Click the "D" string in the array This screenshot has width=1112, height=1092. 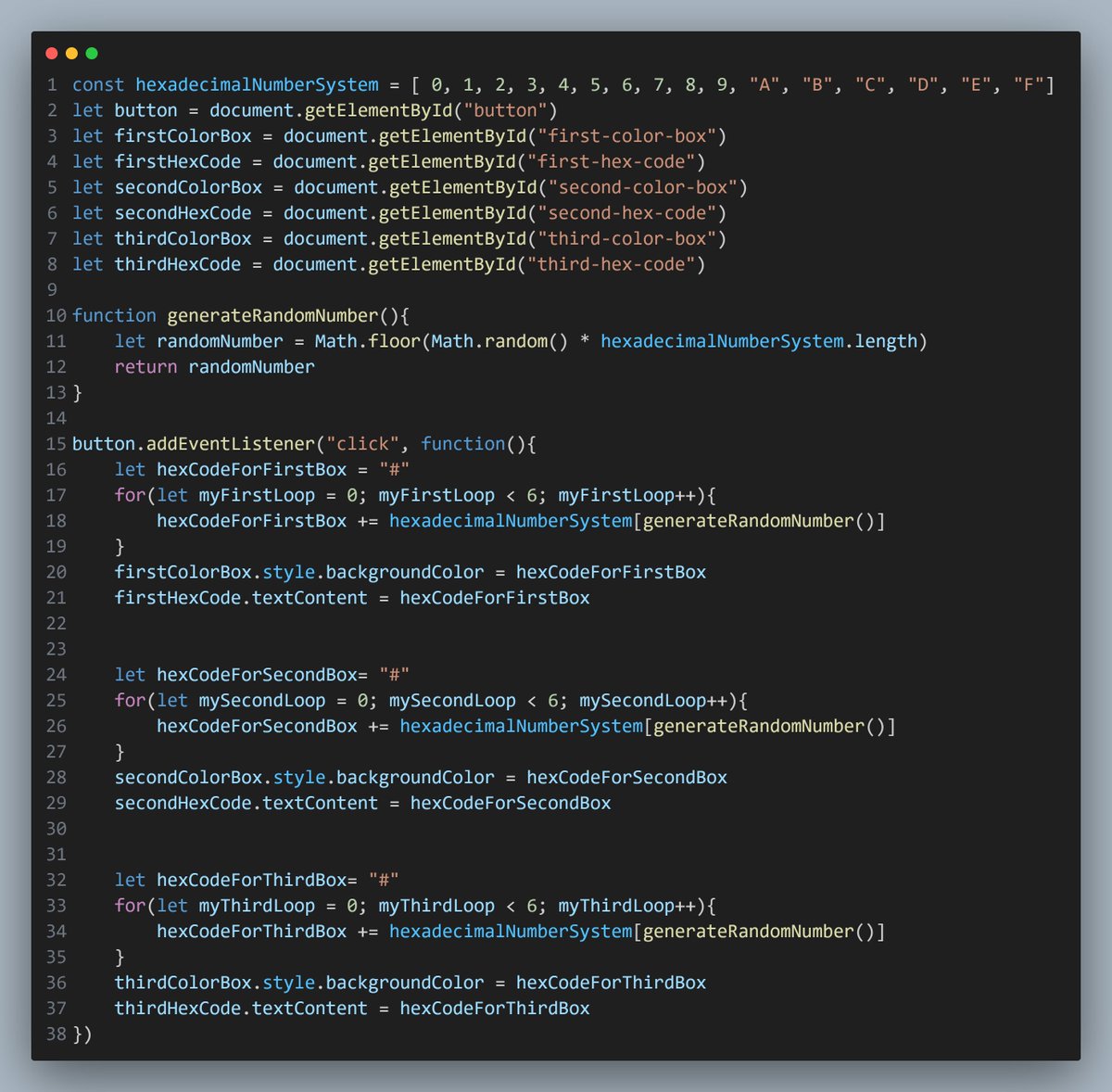coord(923,85)
